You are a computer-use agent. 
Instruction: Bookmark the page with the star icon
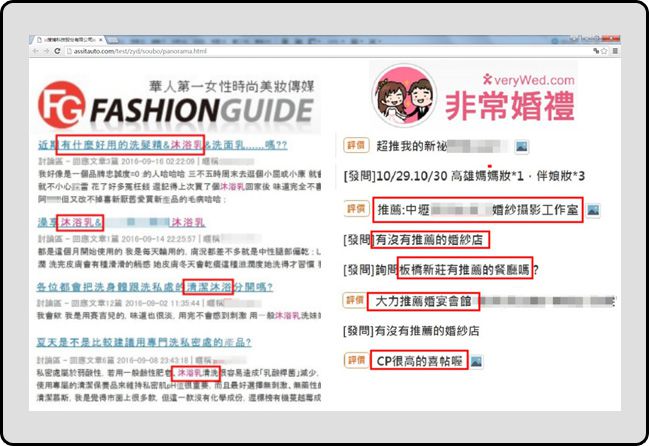pyautogui.click(x=605, y=51)
